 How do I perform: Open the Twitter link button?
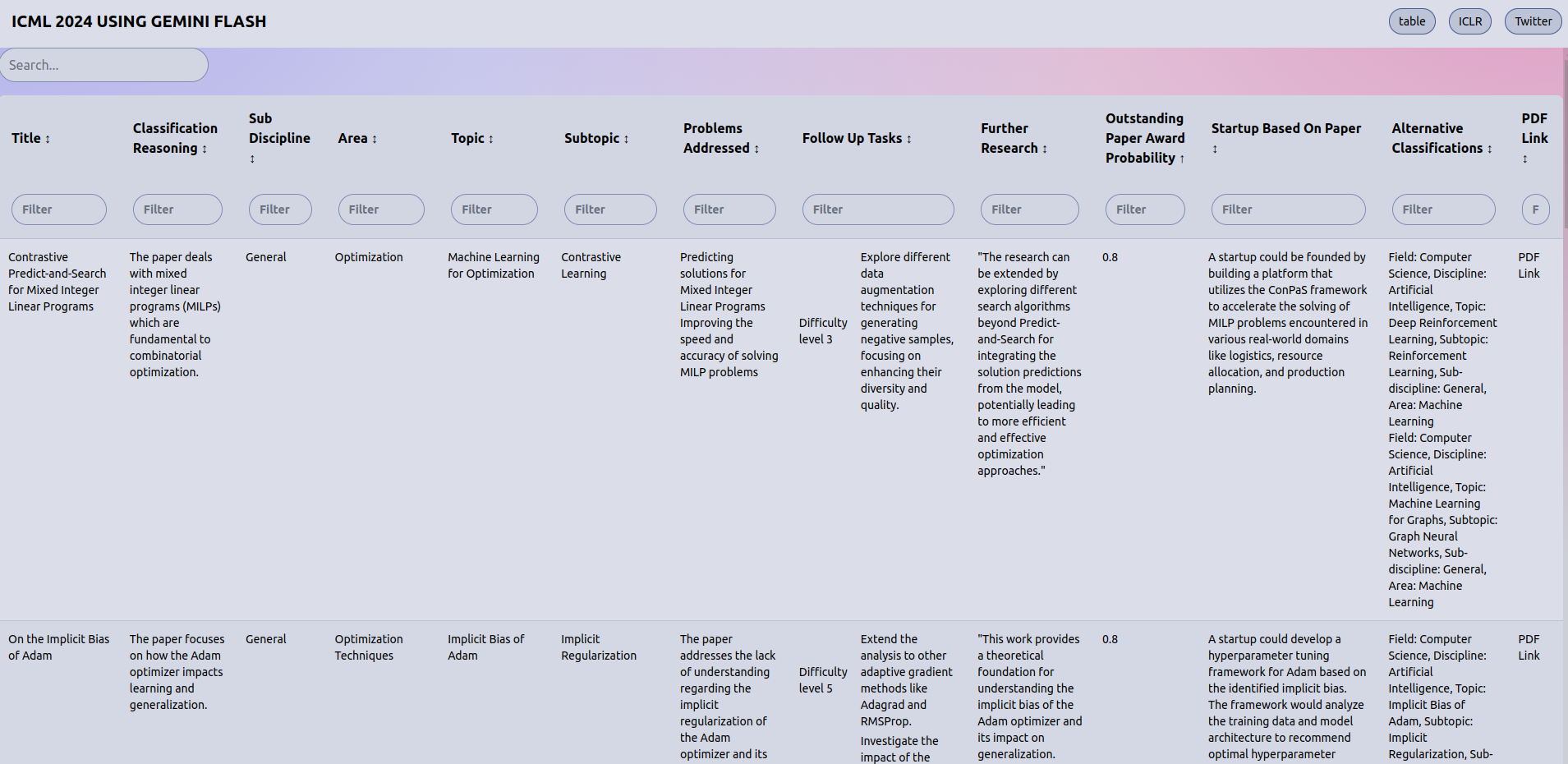(x=1533, y=21)
